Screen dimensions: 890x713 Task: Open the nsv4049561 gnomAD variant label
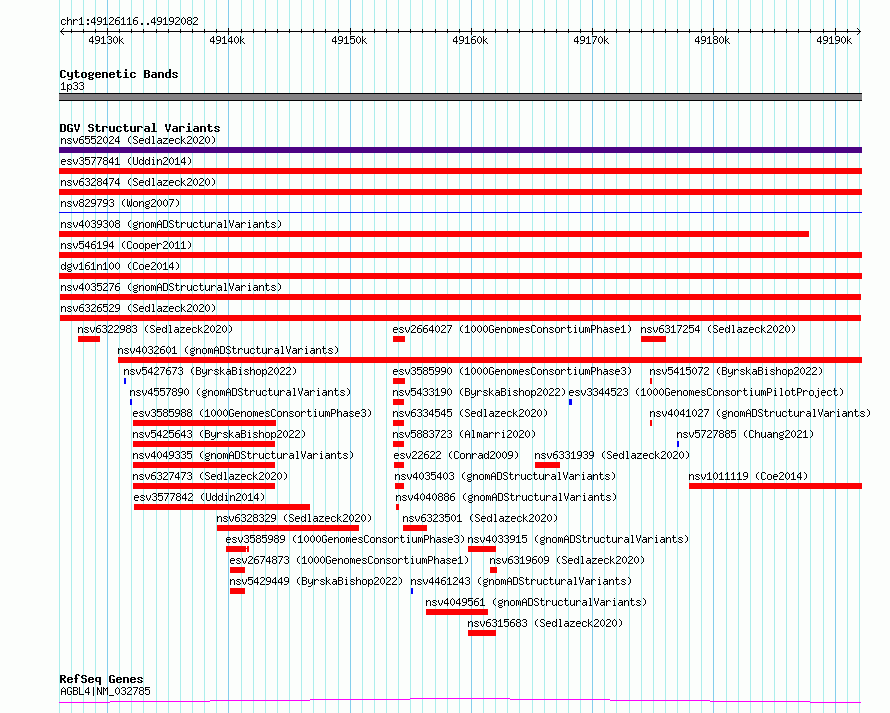tap(536, 602)
